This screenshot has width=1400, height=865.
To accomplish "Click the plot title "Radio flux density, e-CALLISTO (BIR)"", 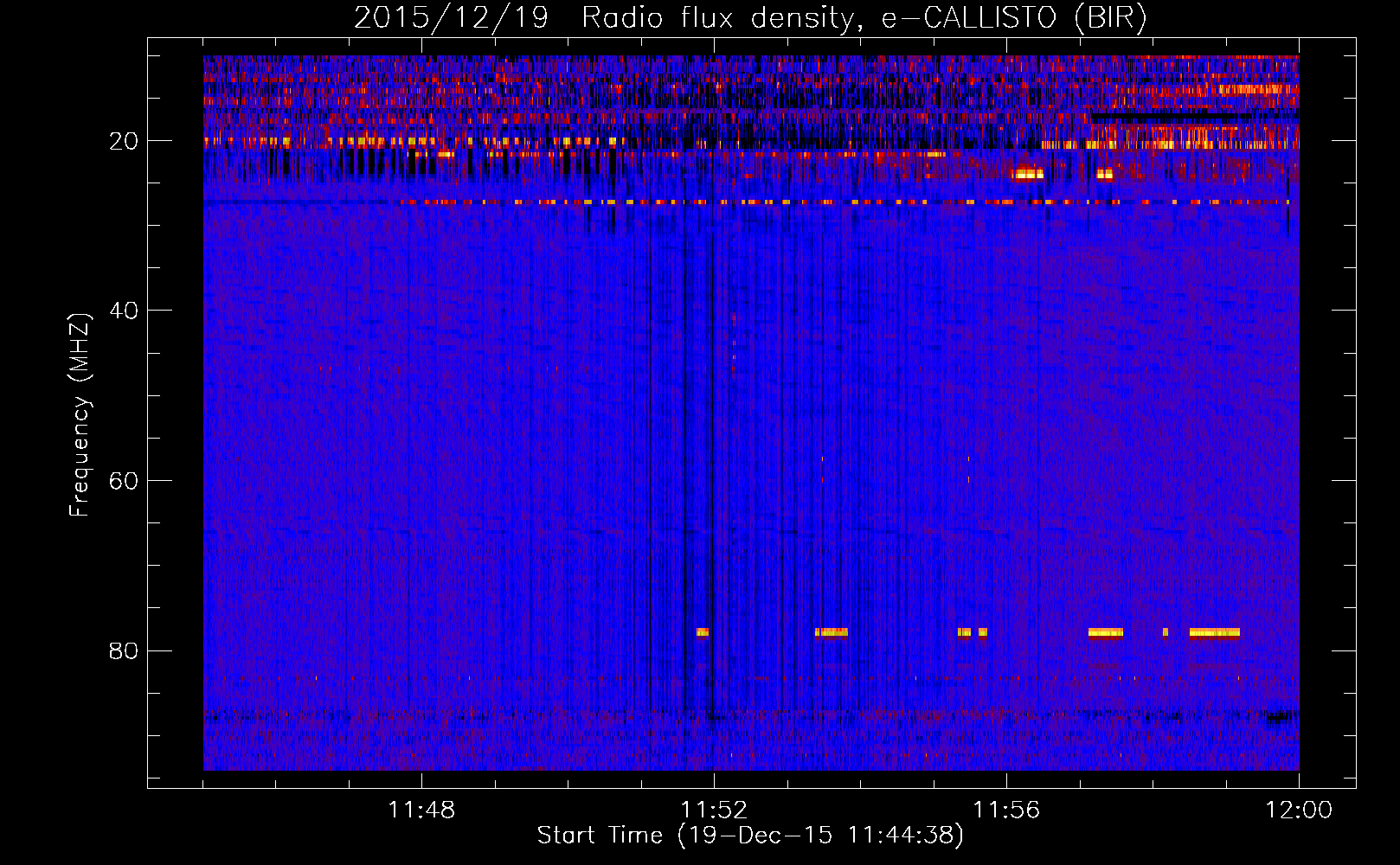I will (864, 18).
